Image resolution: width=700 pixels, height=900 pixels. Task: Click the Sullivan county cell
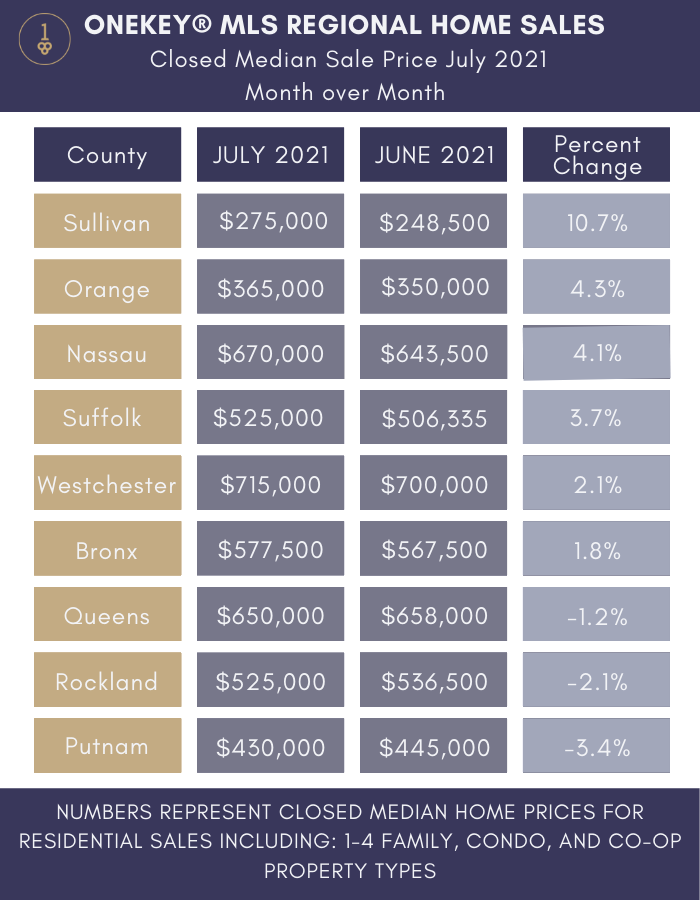(107, 221)
